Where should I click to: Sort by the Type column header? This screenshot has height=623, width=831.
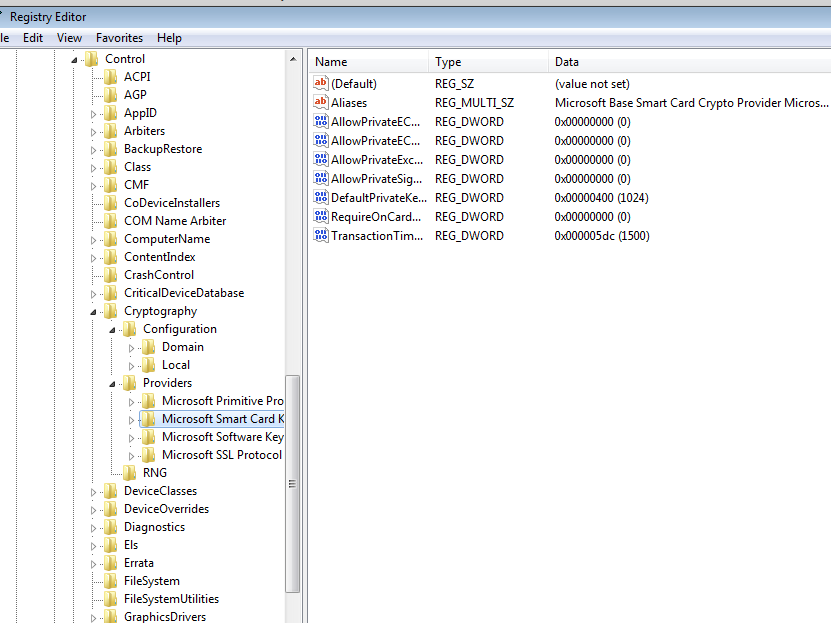coord(488,62)
